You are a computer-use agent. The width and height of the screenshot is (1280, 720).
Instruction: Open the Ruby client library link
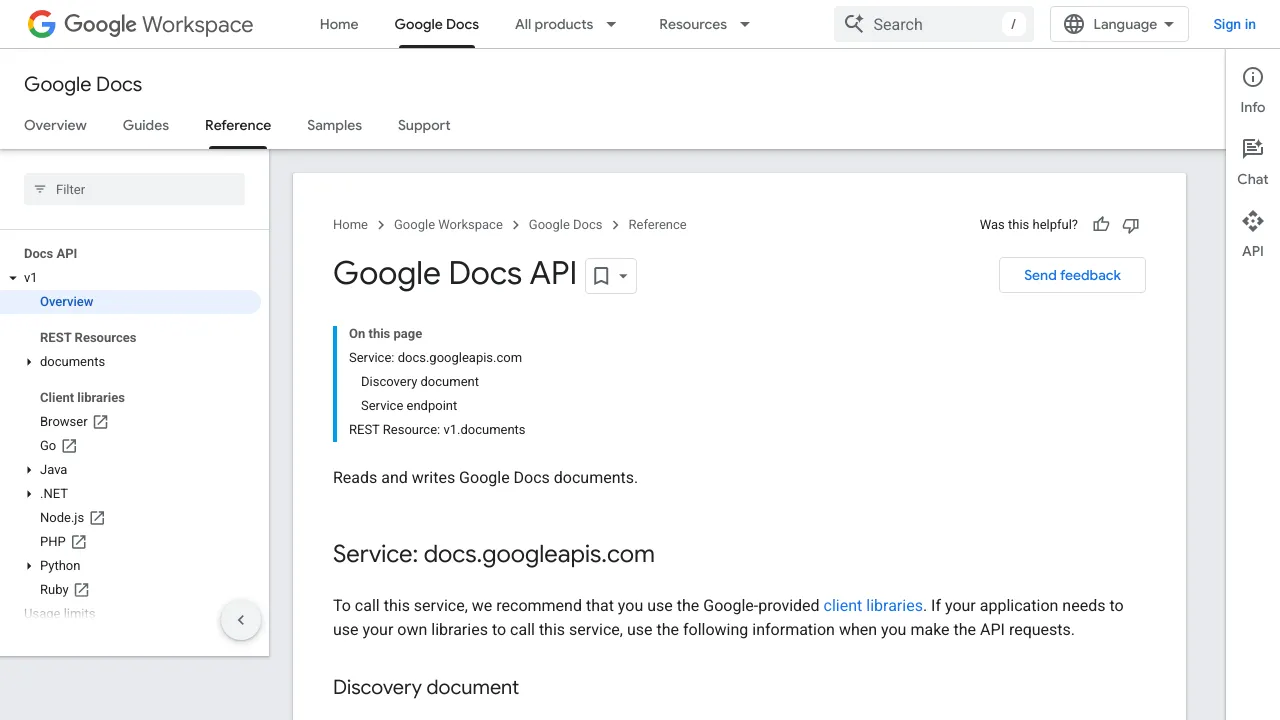point(54,590)
